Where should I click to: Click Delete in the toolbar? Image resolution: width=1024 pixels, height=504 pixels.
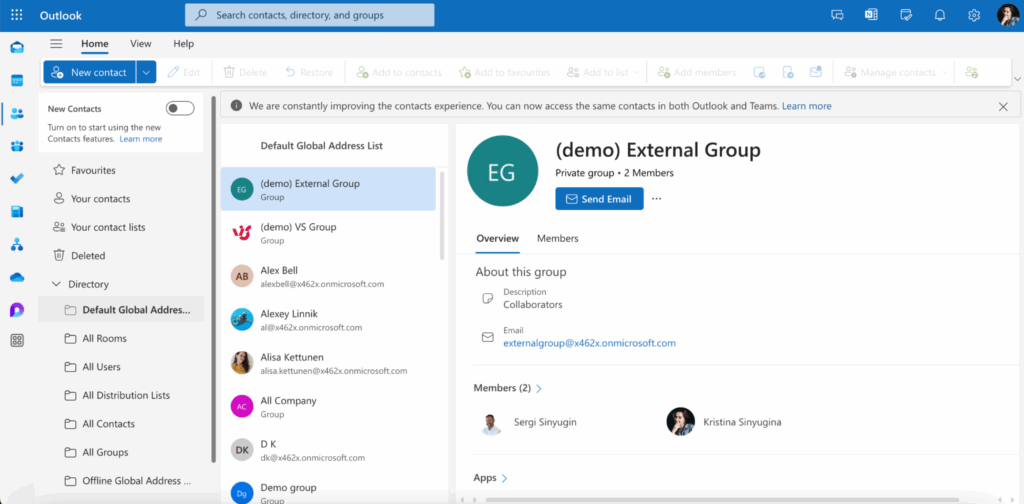(246, 72)
